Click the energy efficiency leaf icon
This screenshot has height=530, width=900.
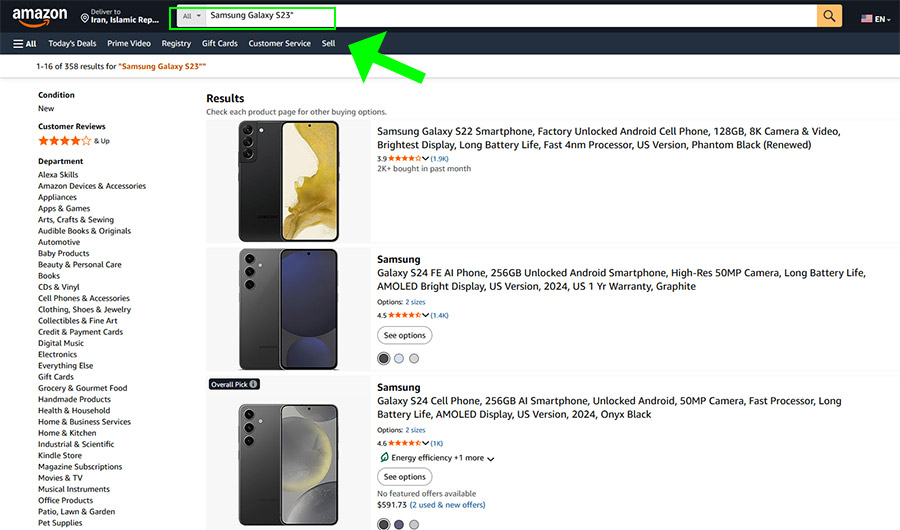[x=383, y=458]
